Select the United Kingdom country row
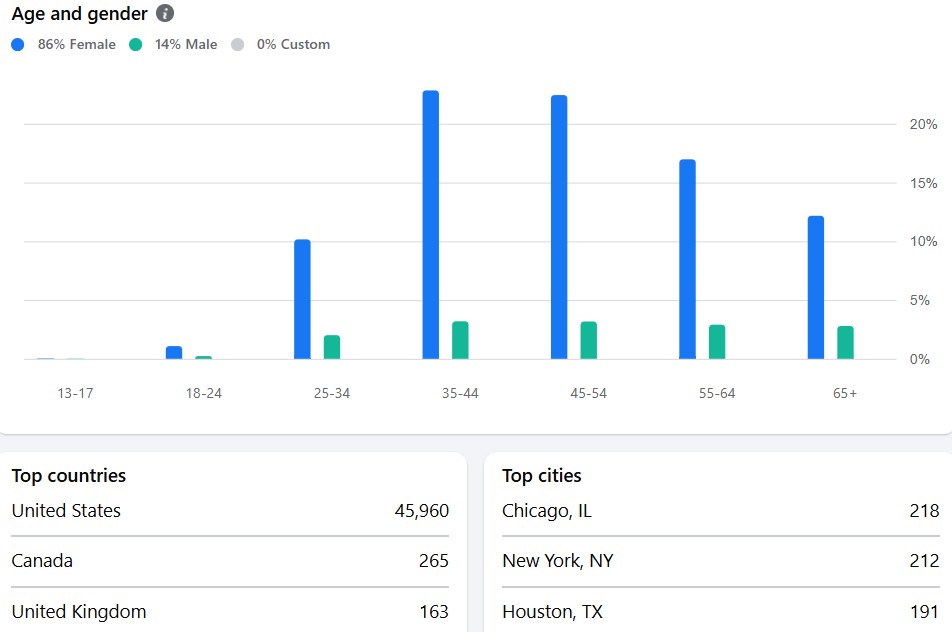The image size is (952, 632). point(230,611)
